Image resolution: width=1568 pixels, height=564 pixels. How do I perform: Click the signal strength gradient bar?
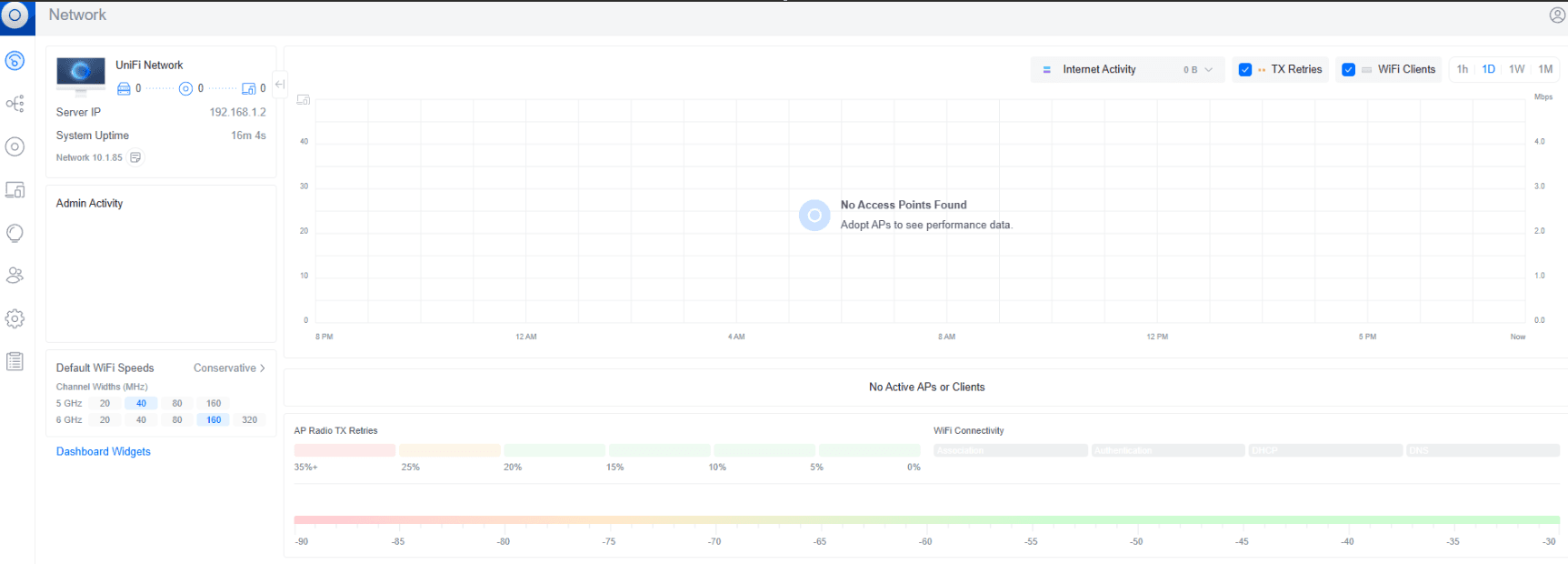click(925, 520)
